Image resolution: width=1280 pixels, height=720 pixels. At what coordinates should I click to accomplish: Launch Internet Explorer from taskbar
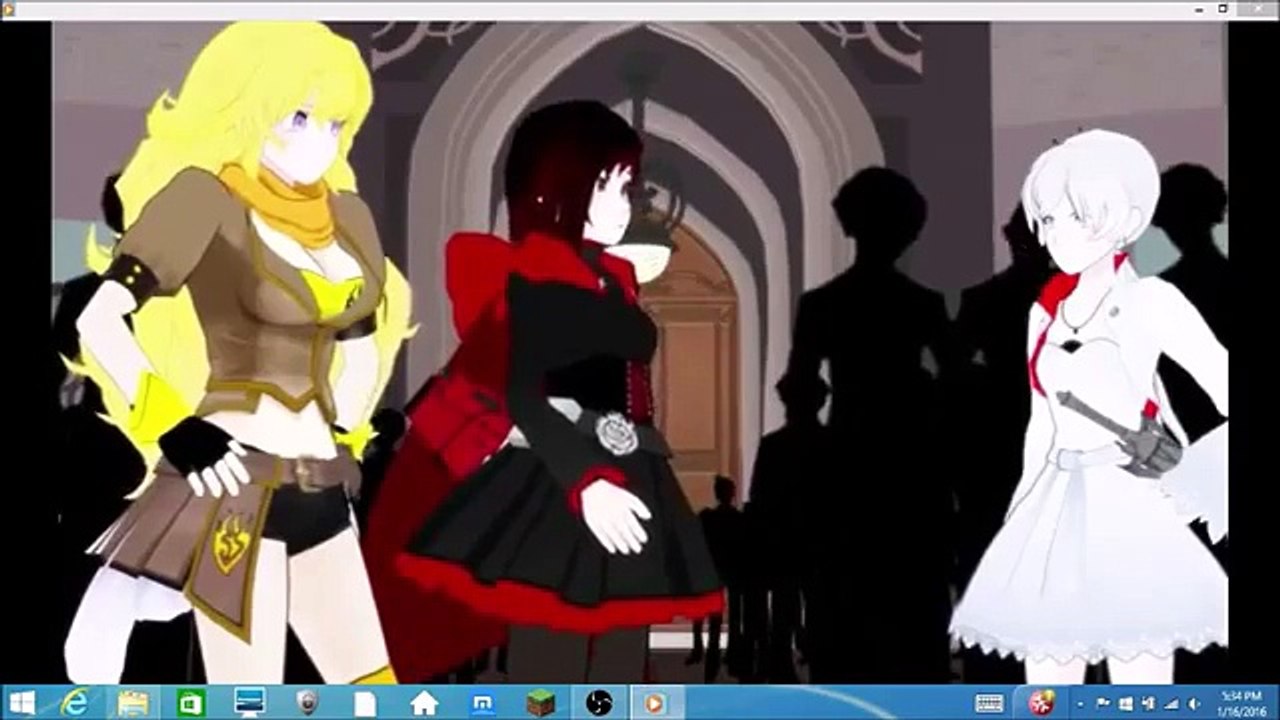tap(74, 703)
